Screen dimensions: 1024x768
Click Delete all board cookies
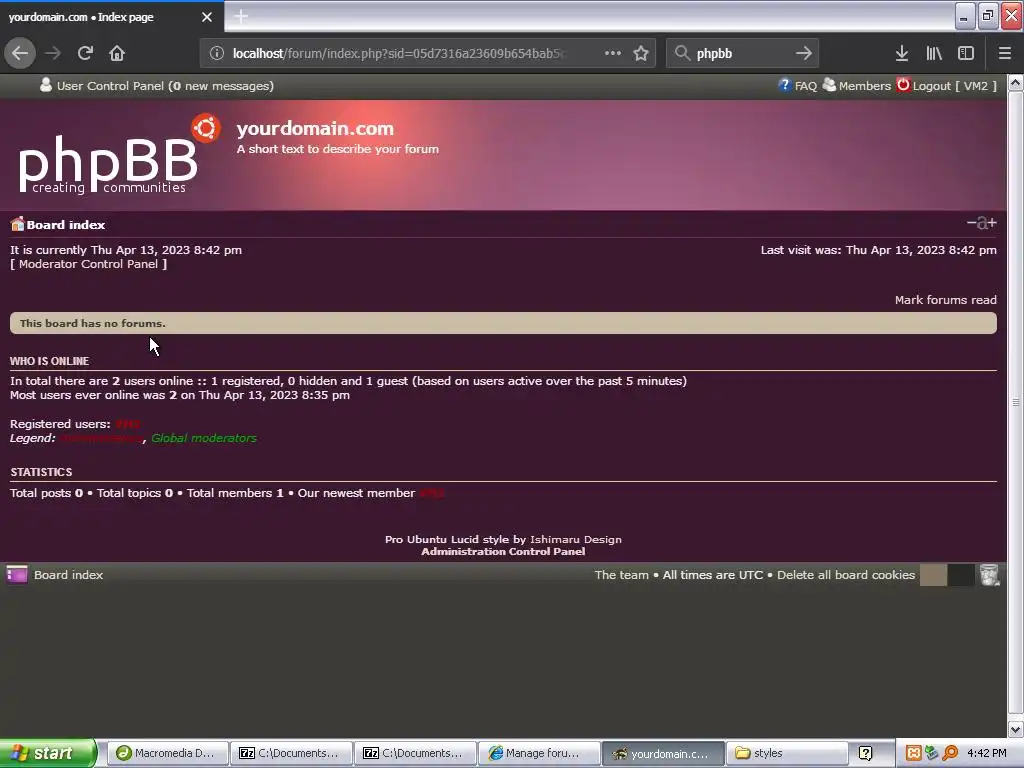pos(846,575)
